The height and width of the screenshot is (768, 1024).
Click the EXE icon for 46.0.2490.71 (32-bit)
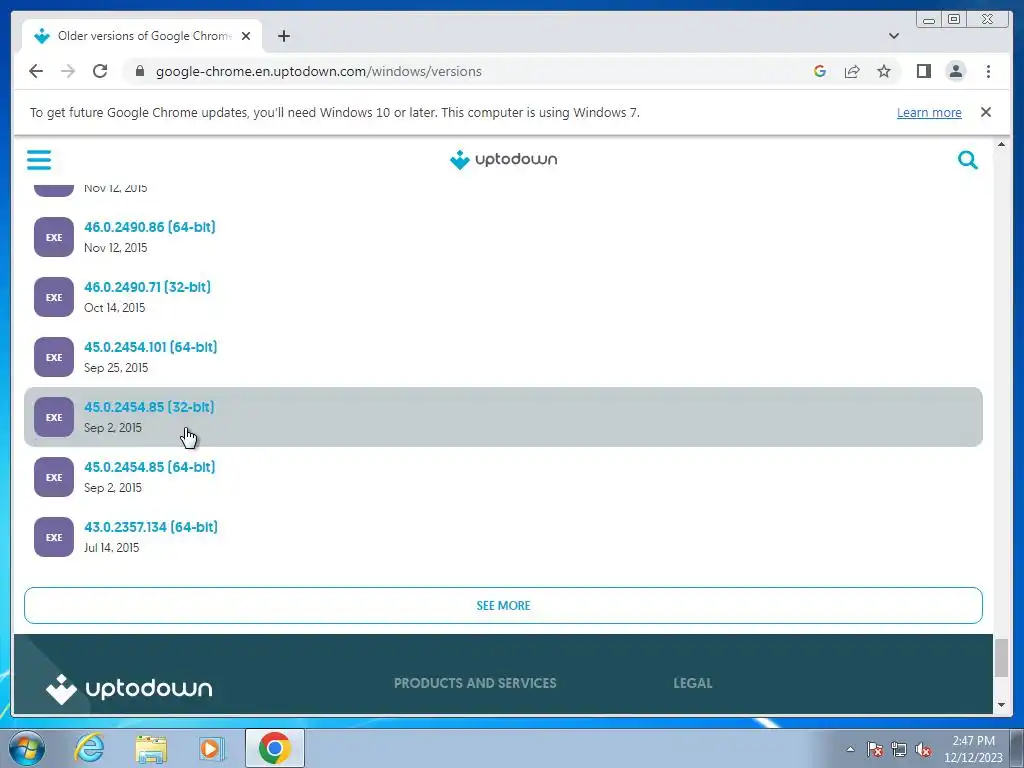[54, 297]
